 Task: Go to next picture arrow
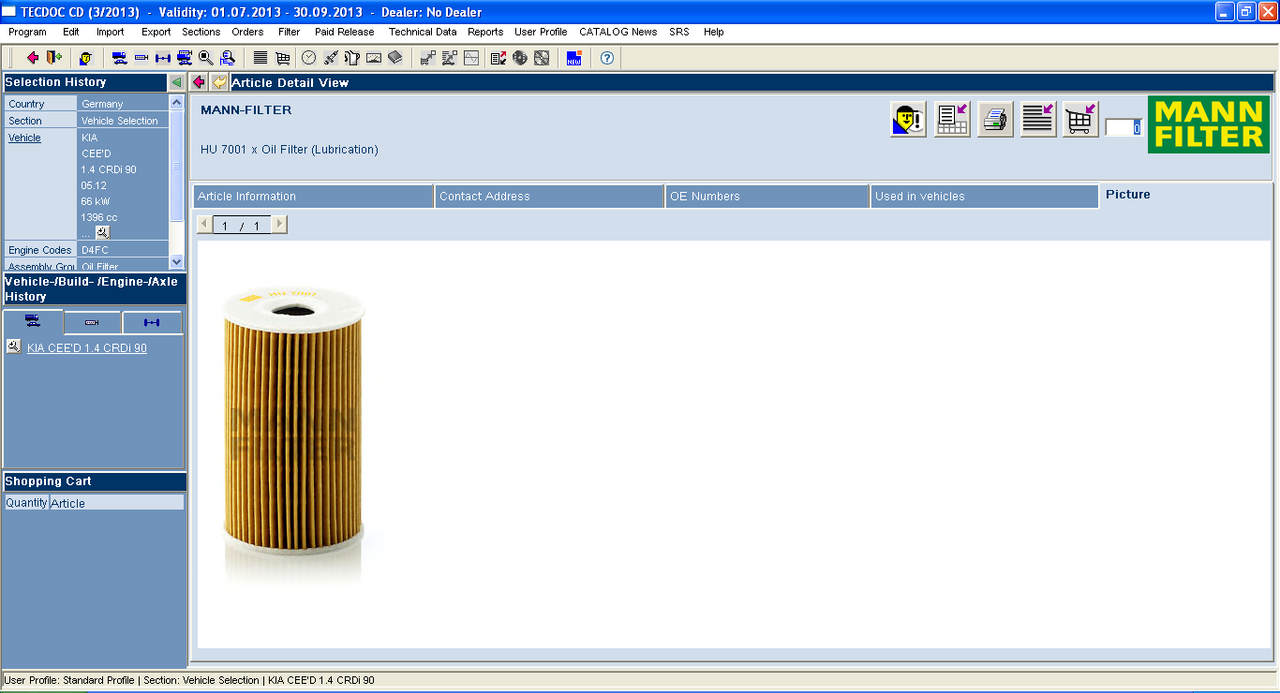279,225
